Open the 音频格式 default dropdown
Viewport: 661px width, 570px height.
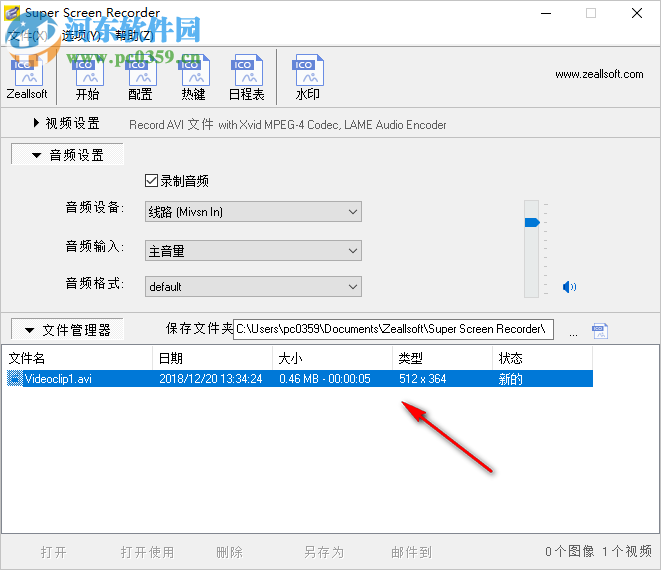(x=253, y=287)
